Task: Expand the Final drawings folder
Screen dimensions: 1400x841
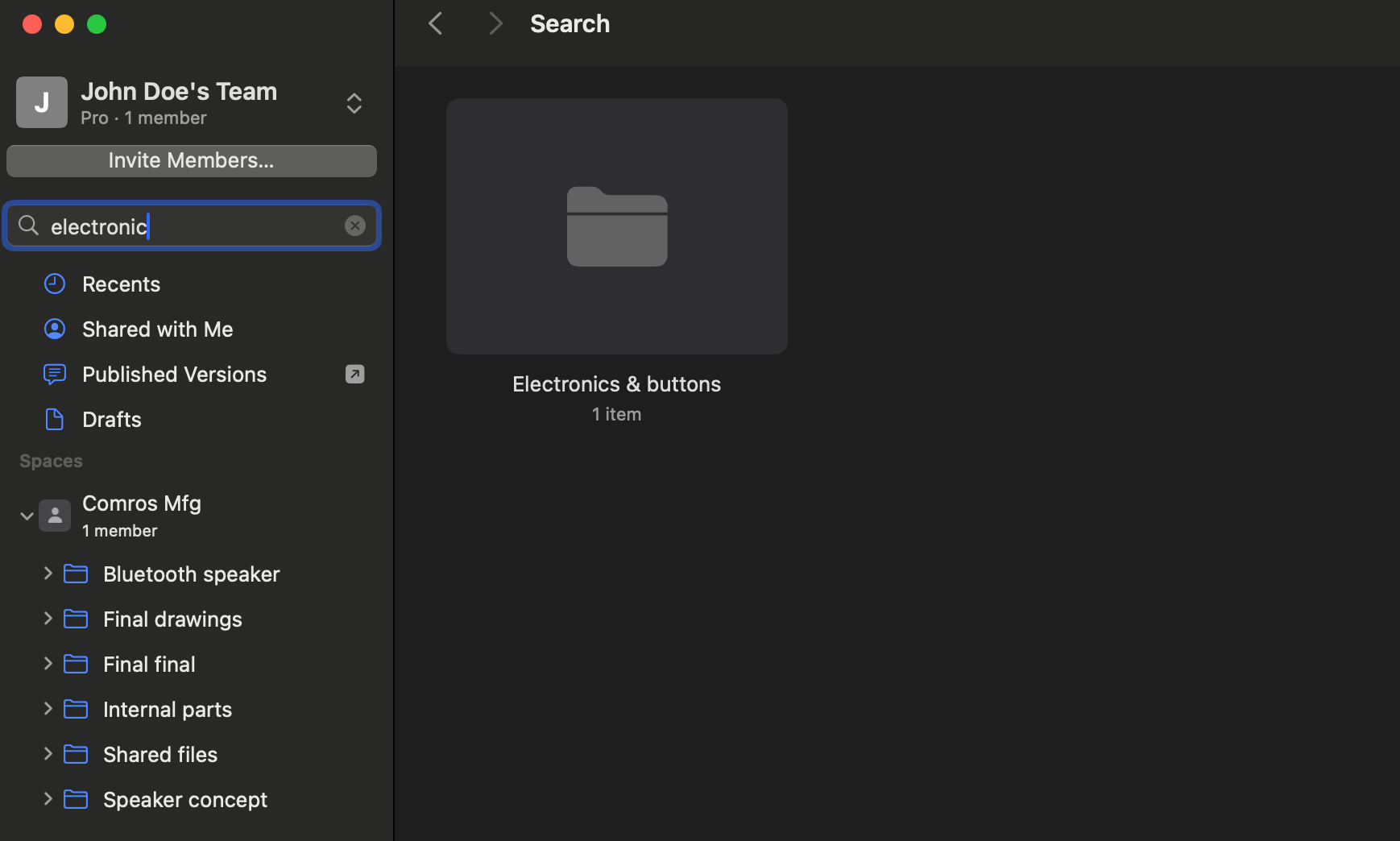Action: coord(48,619)
